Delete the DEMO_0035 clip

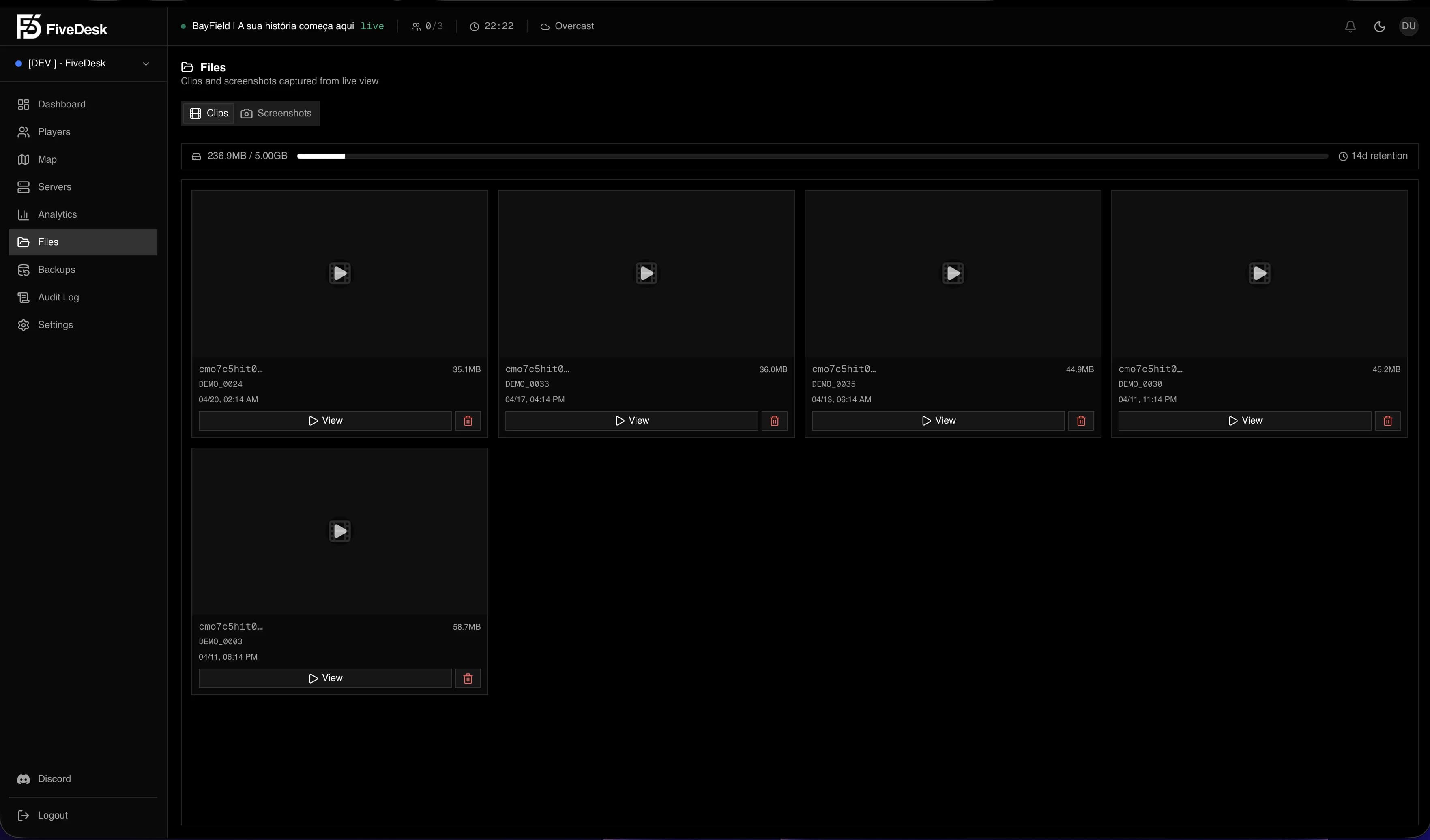(1081, 421)
